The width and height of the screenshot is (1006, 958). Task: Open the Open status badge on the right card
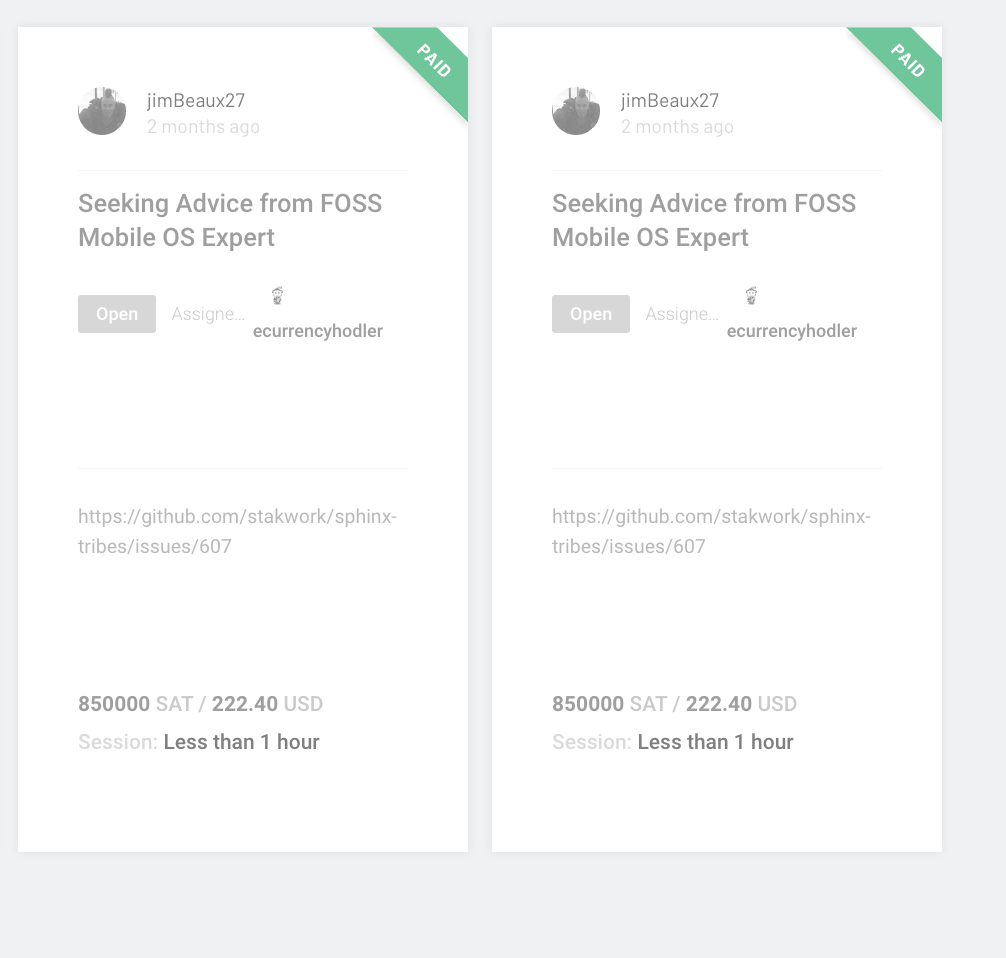590,313
